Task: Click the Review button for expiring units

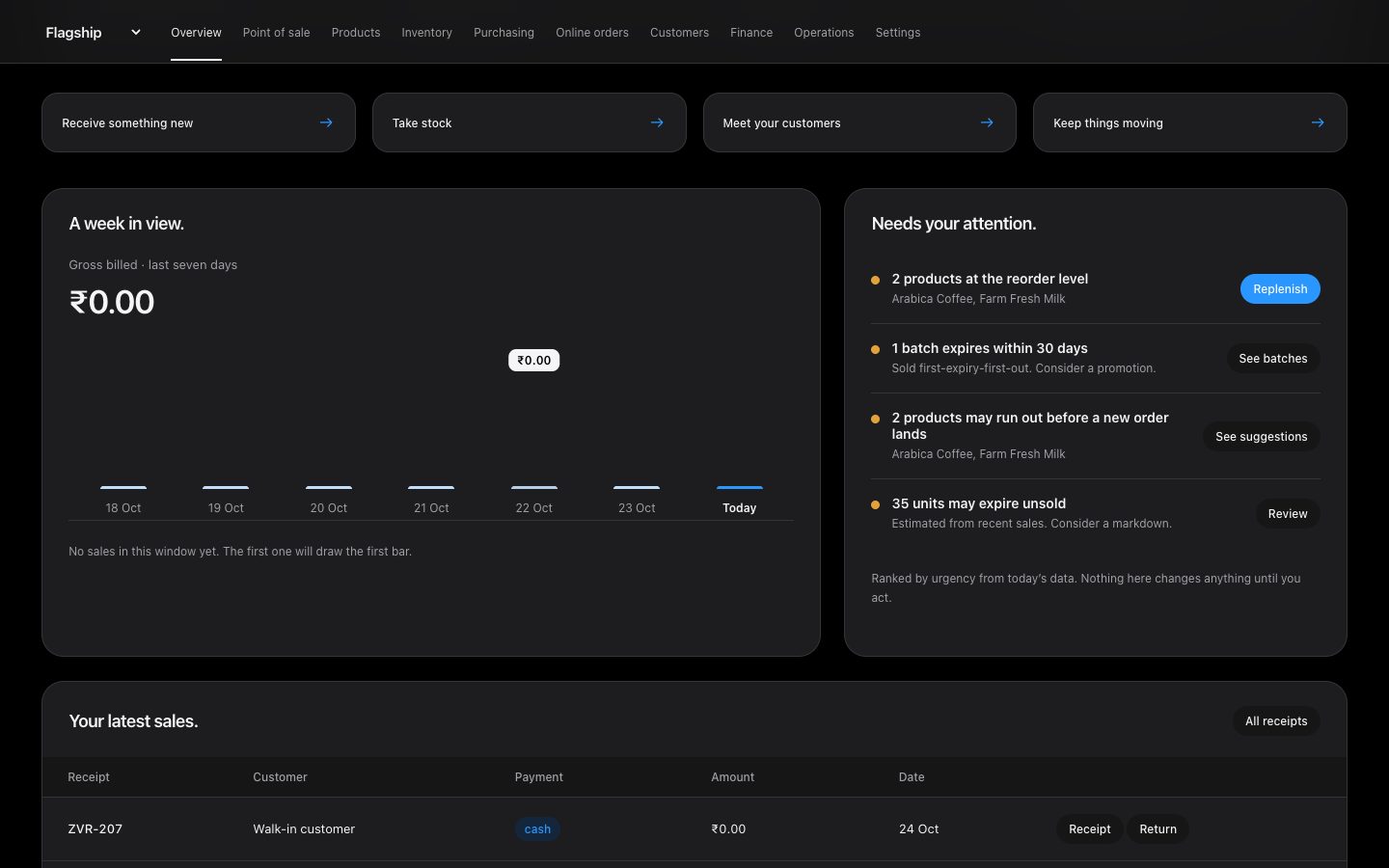Action: point(1288,513)
